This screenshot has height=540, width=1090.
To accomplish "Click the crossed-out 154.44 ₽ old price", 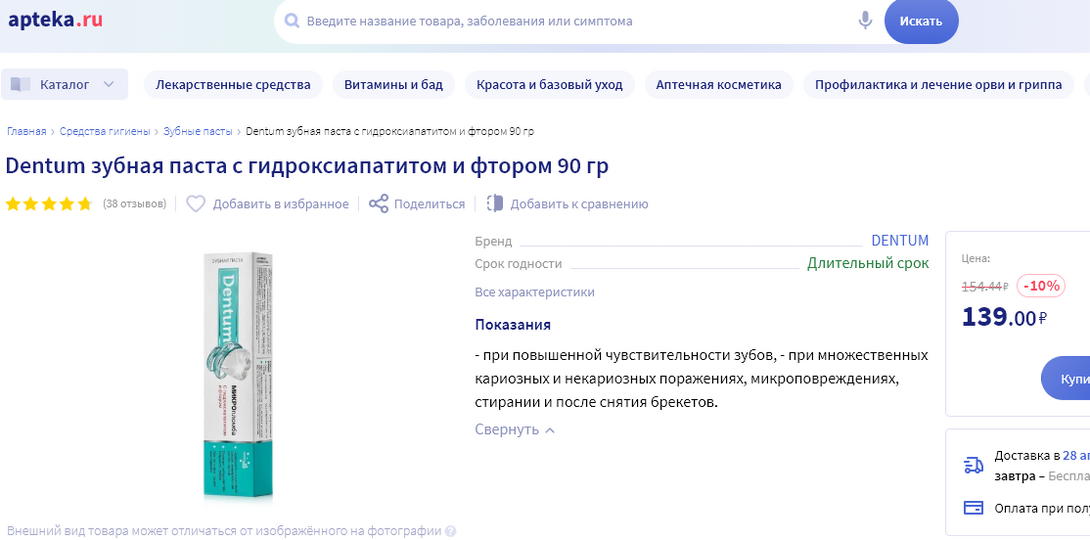I will pyautogui.click(x=985, y=286).
